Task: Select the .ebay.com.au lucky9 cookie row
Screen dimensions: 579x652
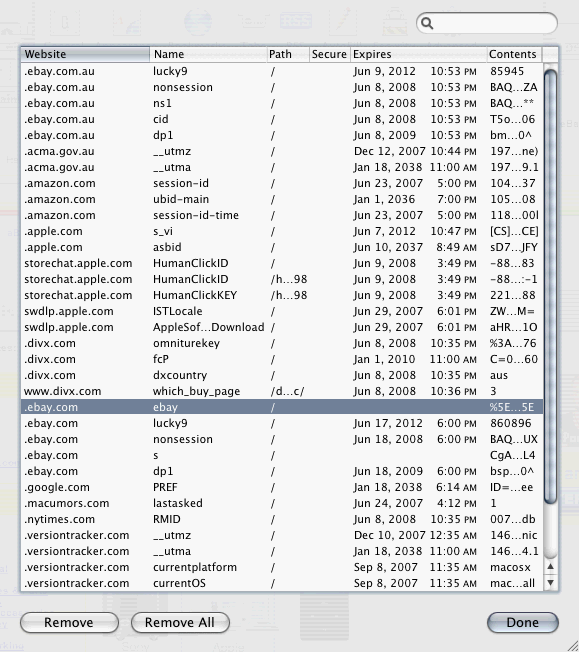Action: tap(282, 71)
